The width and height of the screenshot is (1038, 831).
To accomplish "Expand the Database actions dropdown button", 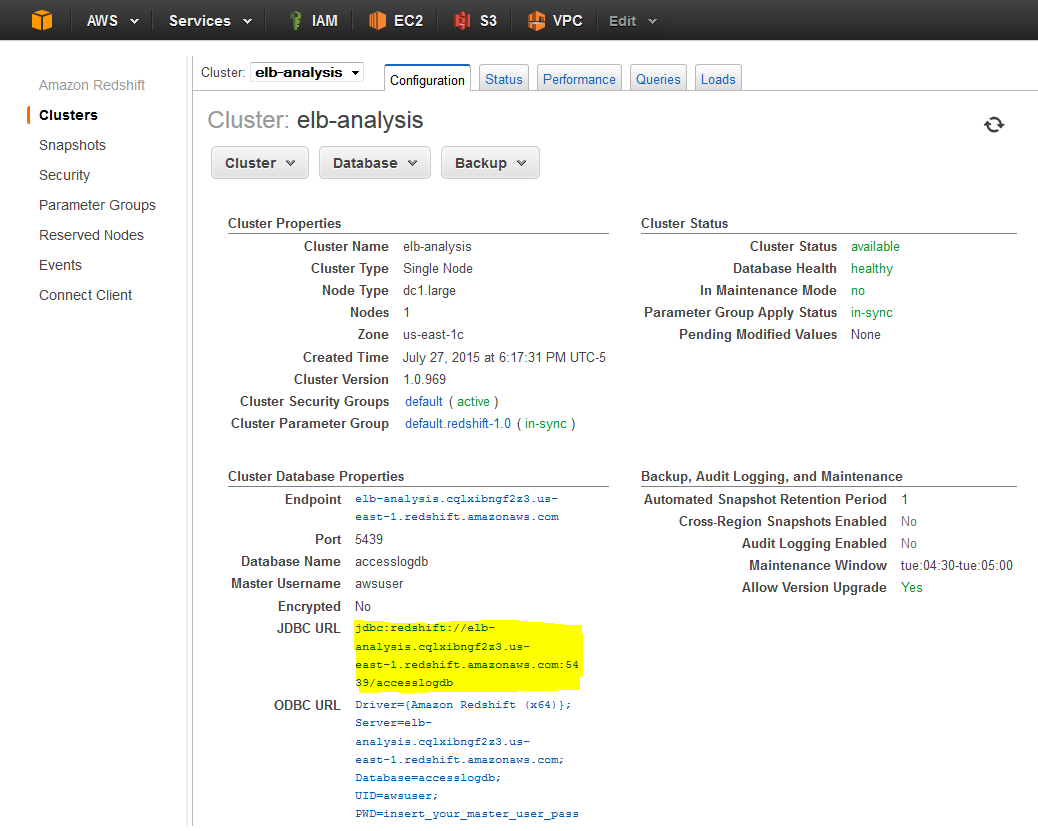I will [x=375, y=163].
